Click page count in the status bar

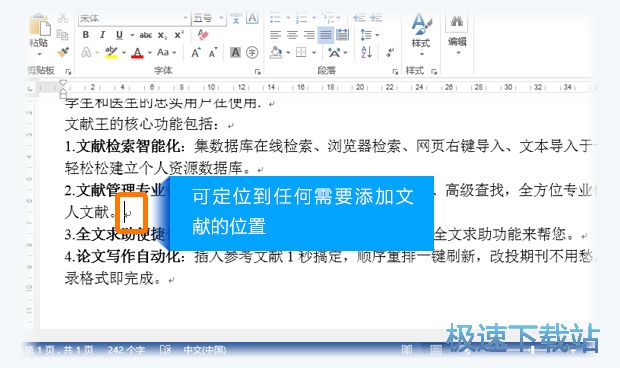pos(59,350)
